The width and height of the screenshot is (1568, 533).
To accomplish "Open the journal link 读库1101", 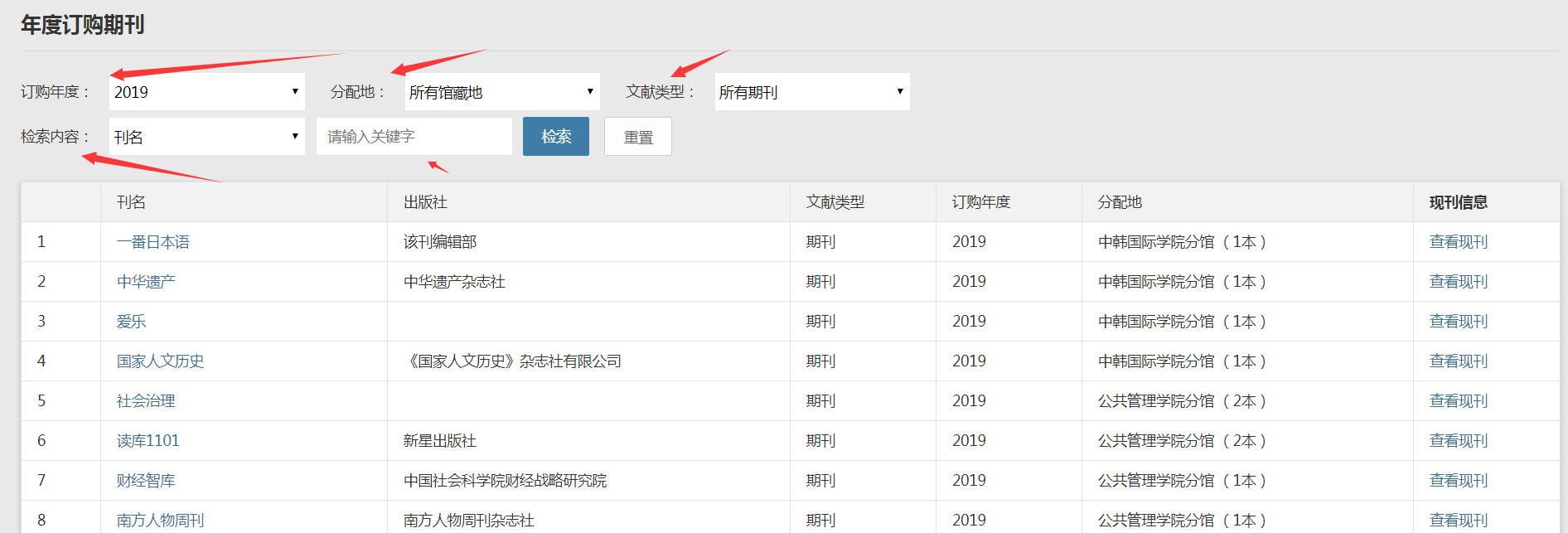I will tap(148, 441).
